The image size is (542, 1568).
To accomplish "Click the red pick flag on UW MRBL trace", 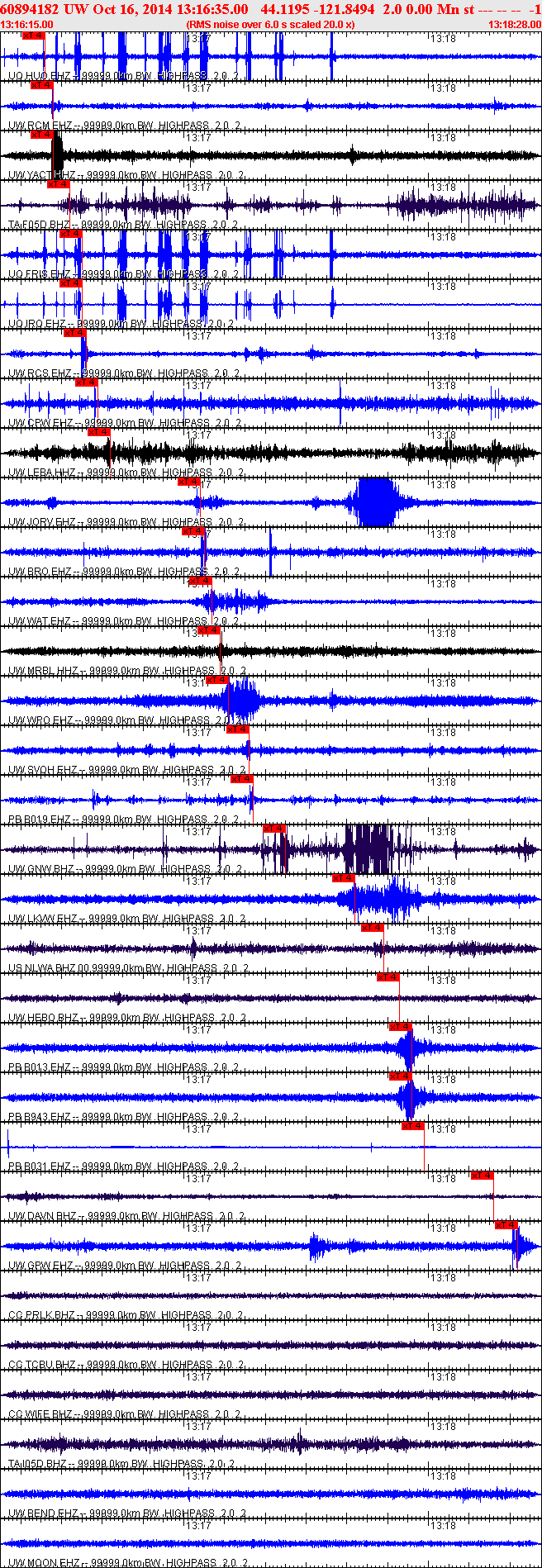I will pos(210,630).
